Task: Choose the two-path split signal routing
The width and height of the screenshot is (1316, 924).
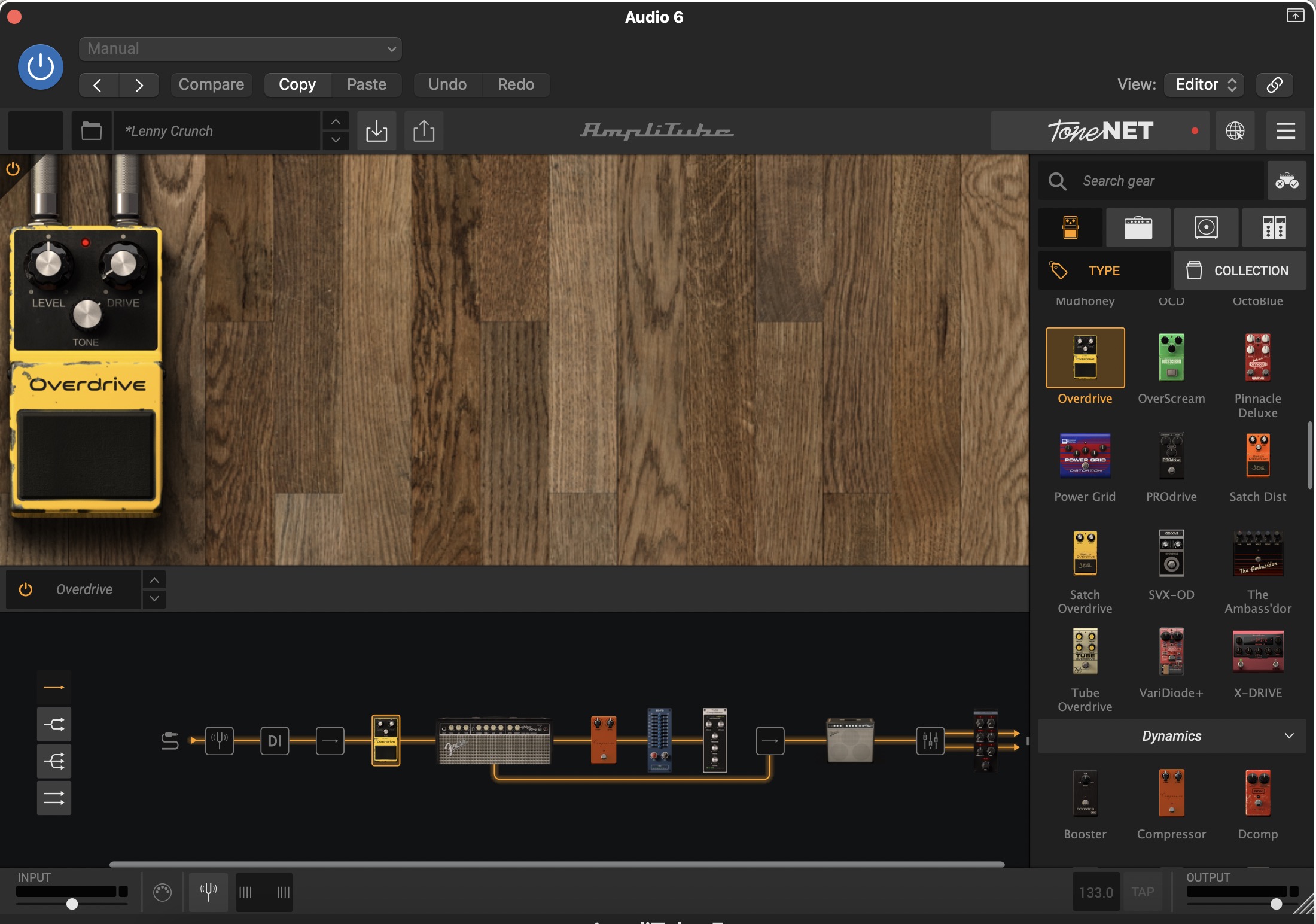Action: [54, 725]
